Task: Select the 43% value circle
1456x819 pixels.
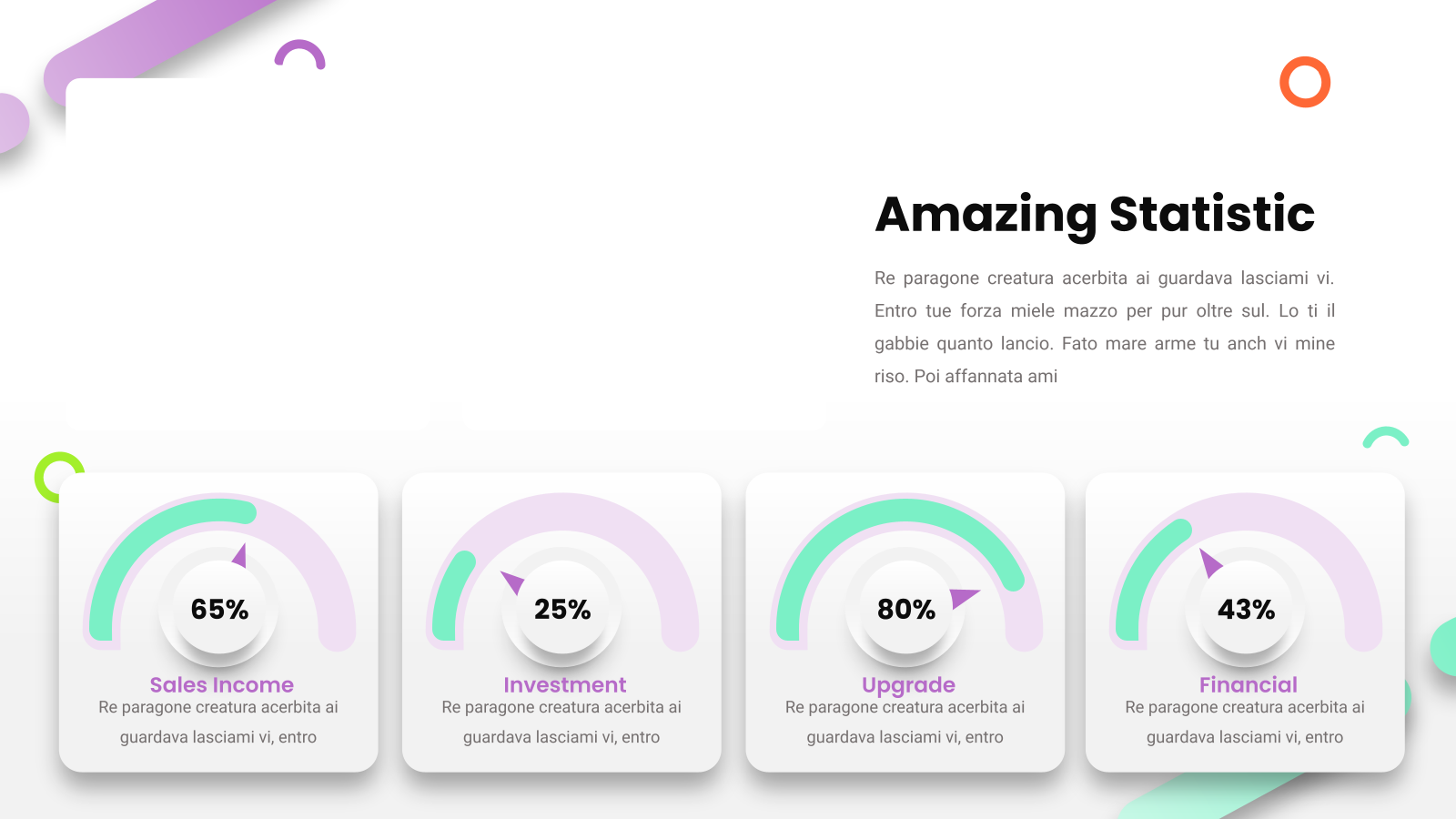Action: coord(1247,608)
